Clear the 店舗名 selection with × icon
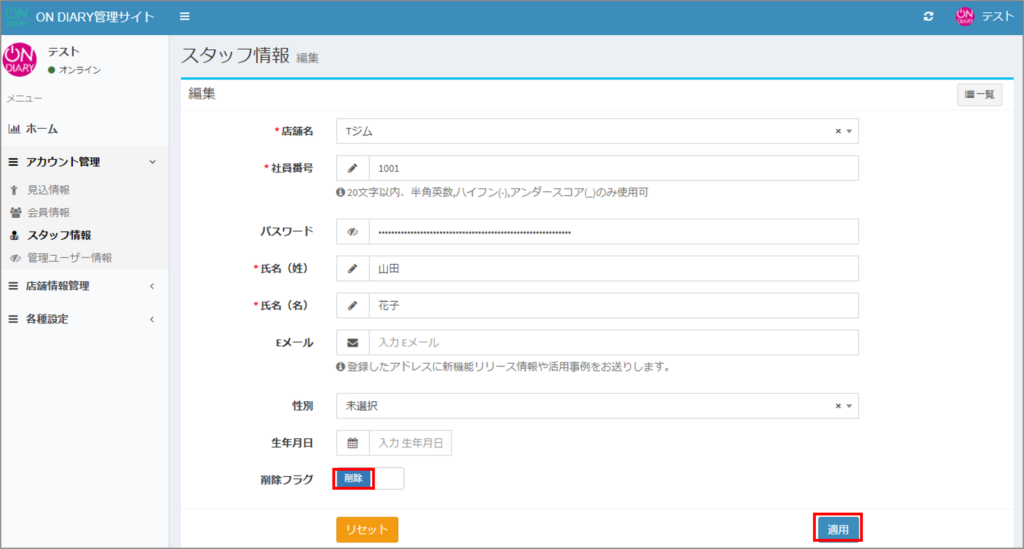 pos(838,131)
